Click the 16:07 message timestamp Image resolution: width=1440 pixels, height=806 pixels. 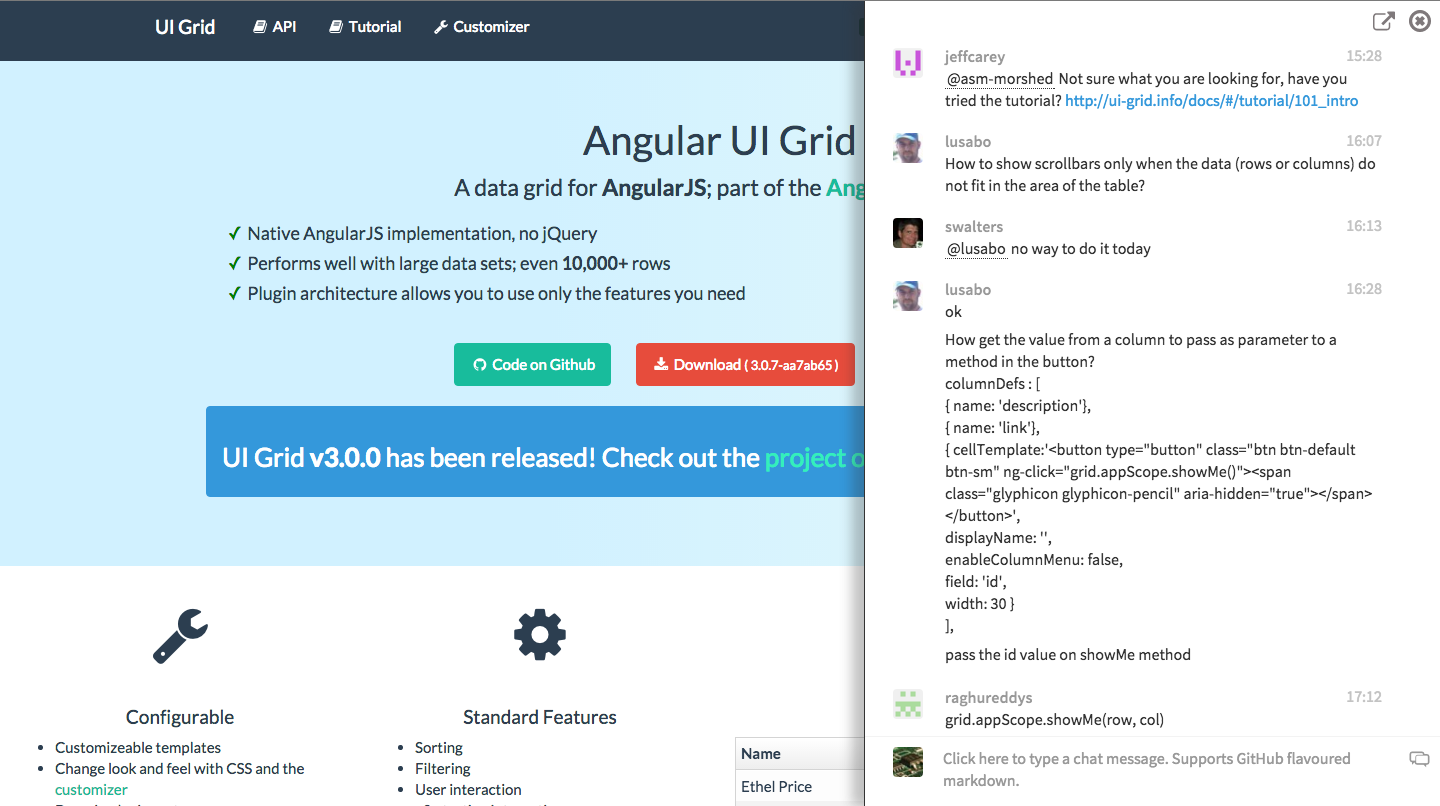pos(1363,141)
